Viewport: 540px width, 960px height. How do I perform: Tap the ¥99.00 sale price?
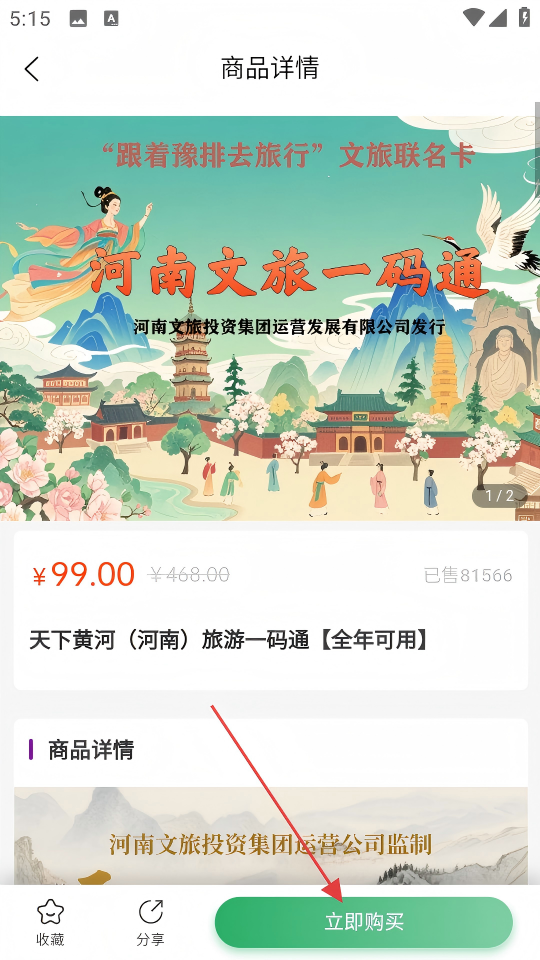(83, 576)
